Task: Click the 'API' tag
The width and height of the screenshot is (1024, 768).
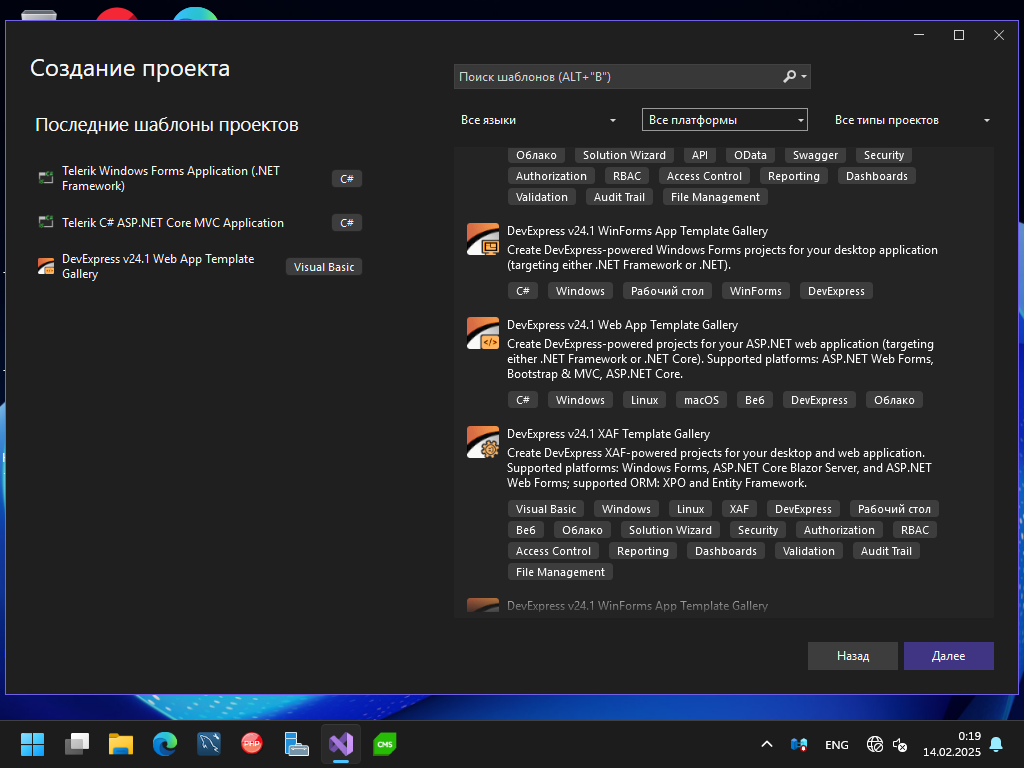Action: pos(699,155)
